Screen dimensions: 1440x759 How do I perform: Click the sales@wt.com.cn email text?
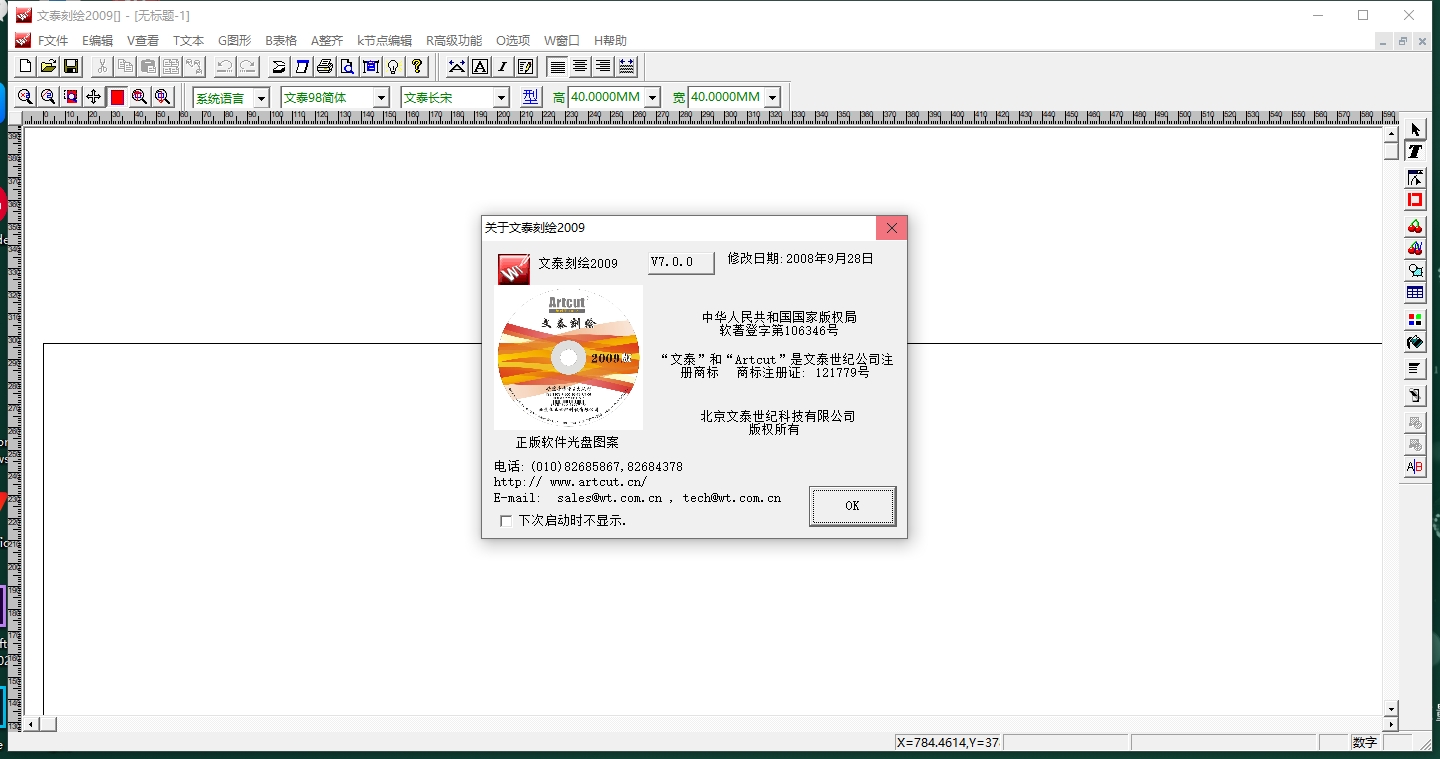click(610, 498)
